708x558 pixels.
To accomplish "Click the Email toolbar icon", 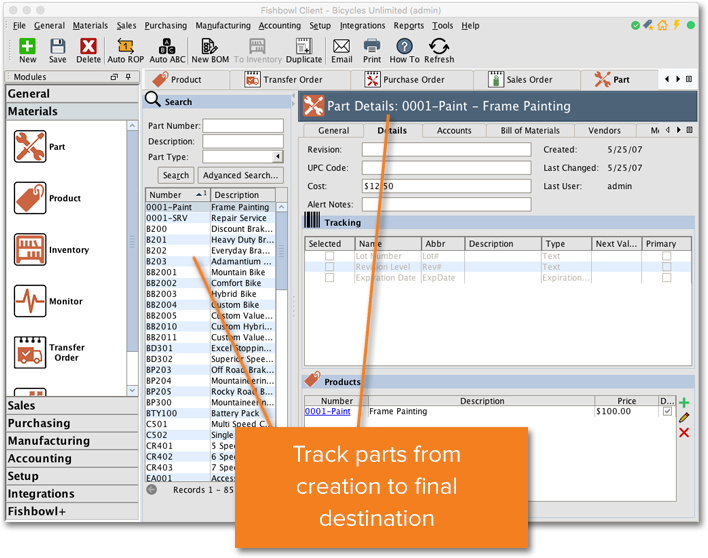I will click(x=341, y=50).
